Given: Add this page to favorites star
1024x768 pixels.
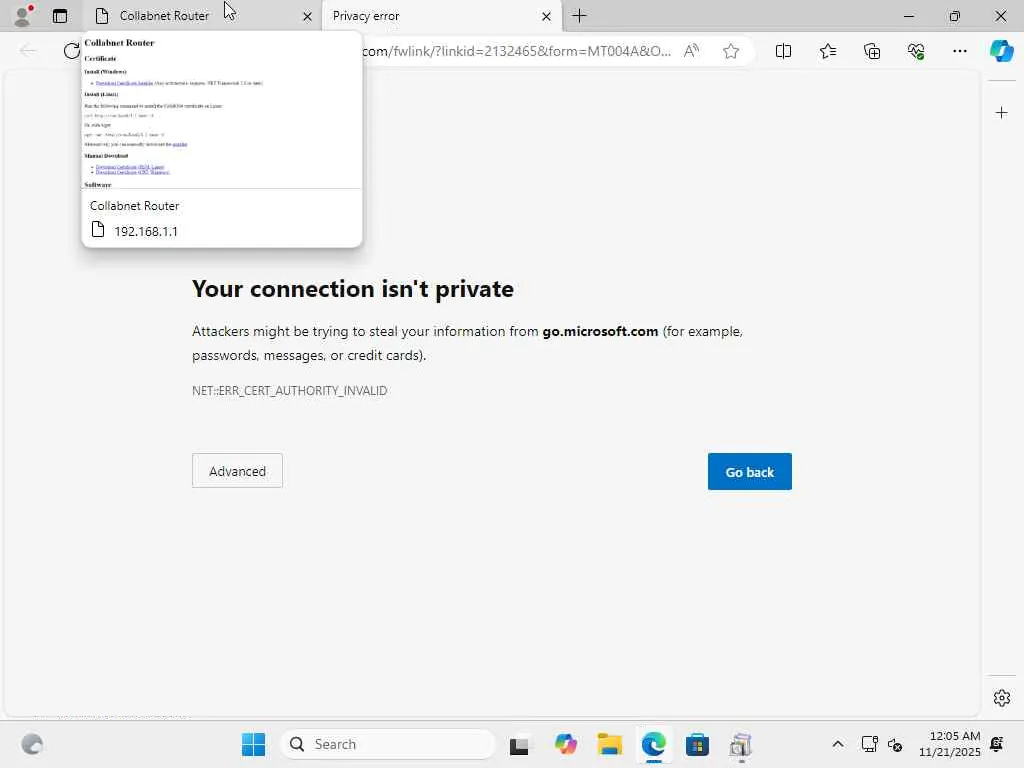Looking at the screenshot, I should (731, 51).
